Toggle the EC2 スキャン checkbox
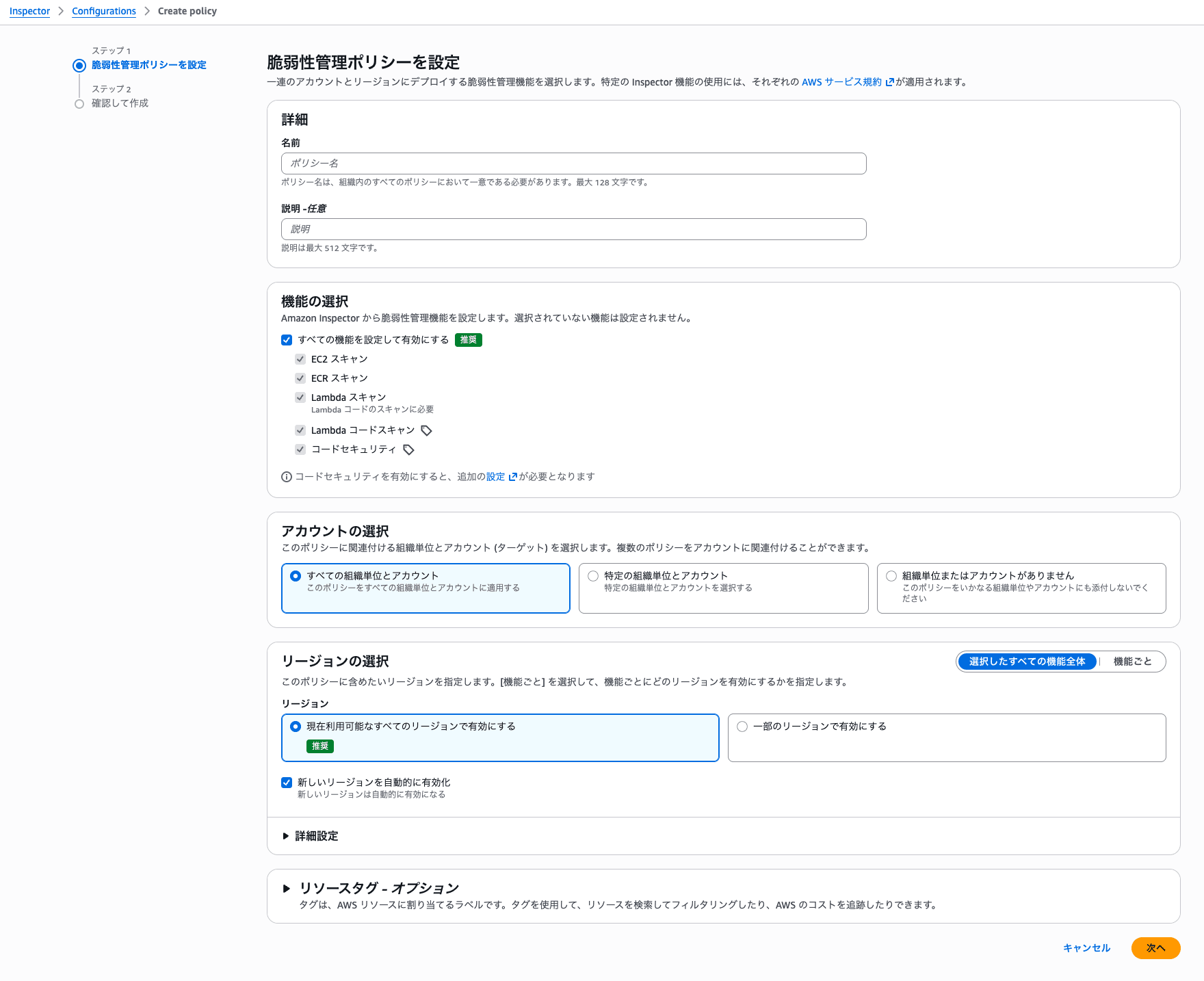The height and width of the screenshot is (981, 1204). [300, 359]
